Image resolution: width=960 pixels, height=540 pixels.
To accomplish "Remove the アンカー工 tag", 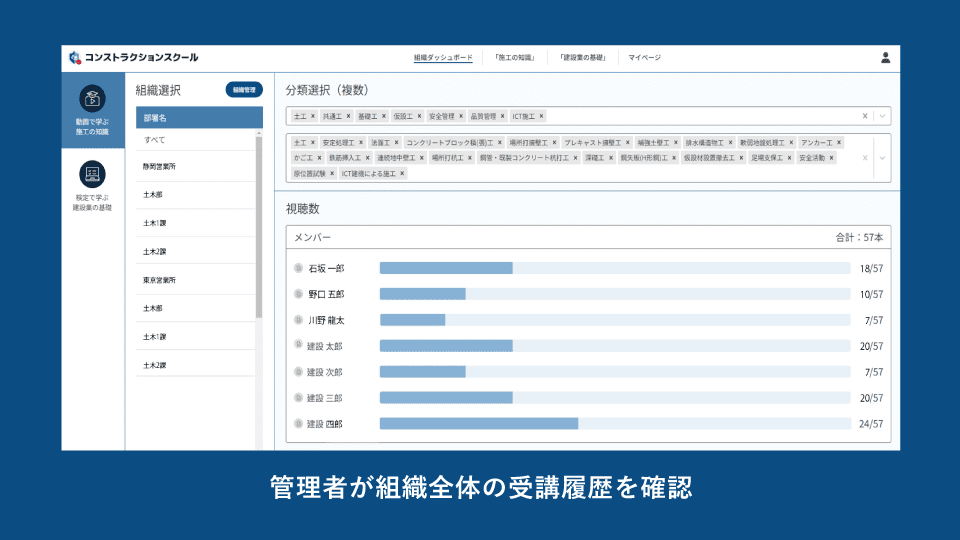I will (x=839, y=143).
